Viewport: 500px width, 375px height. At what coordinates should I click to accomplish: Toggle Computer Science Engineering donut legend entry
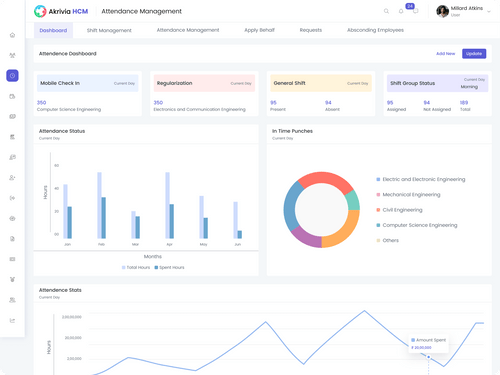(417, 225)
